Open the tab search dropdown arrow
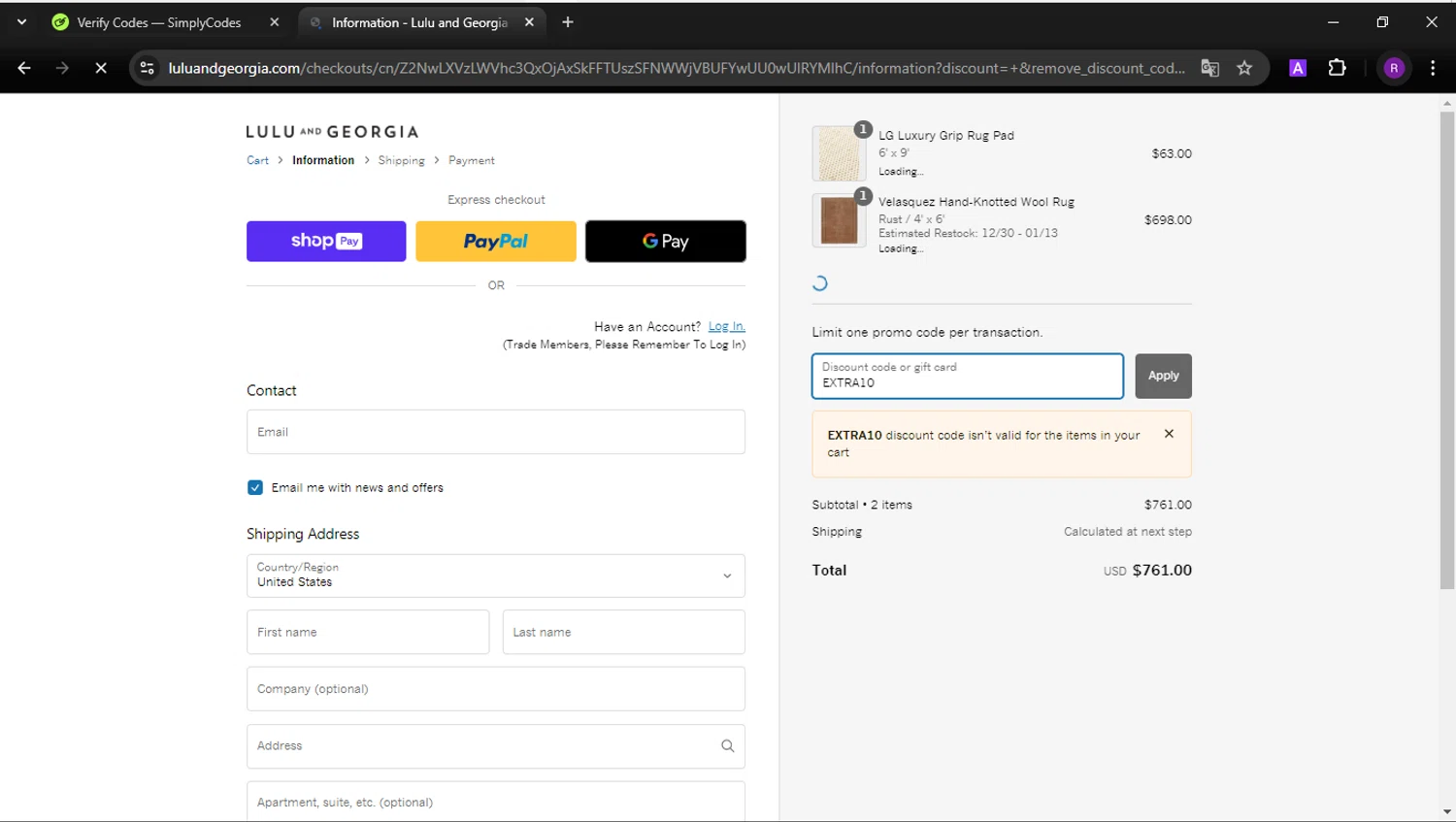1456x822 pixels. click(21, 21)
